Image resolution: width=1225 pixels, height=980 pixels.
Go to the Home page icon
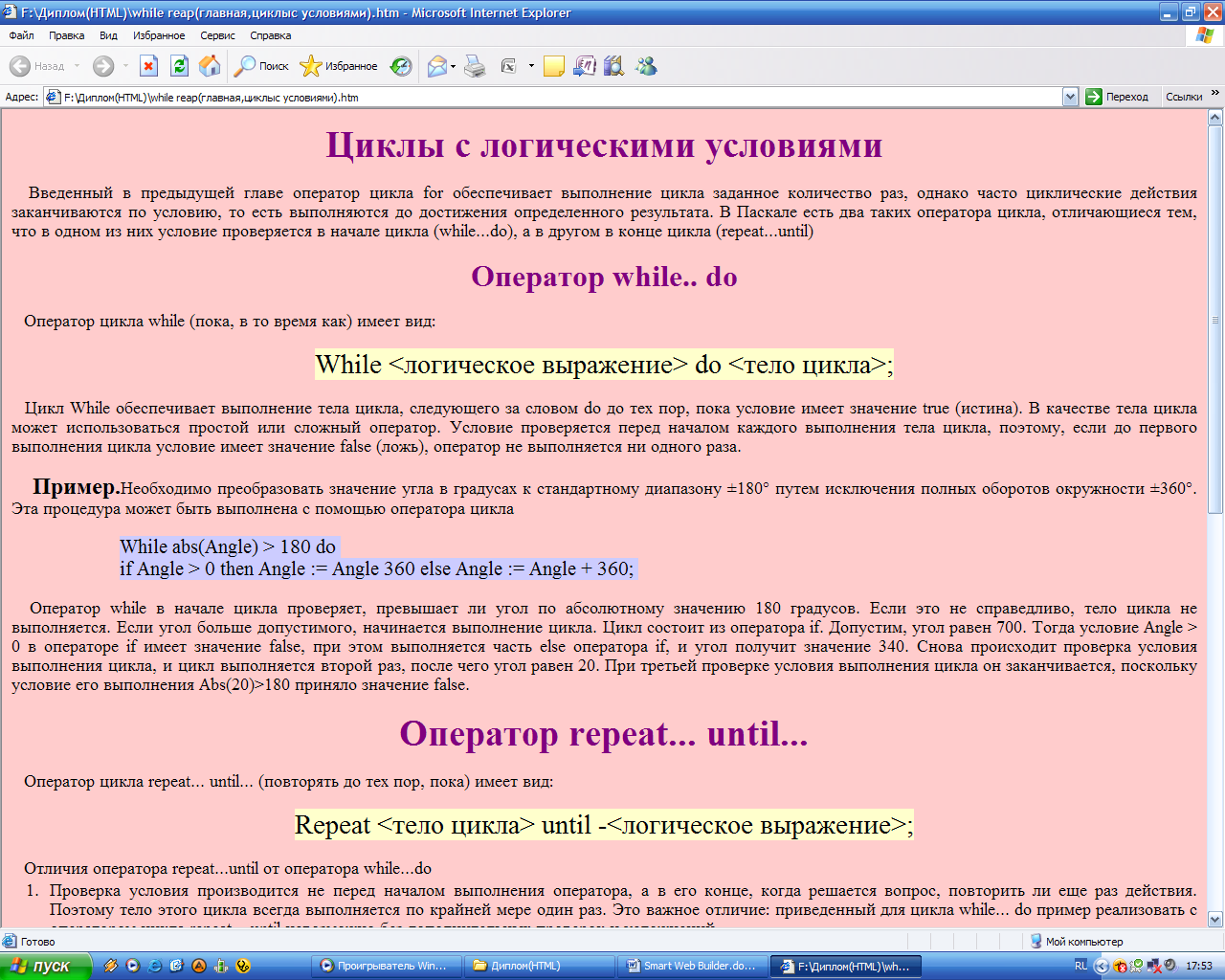[x=210, y=66]
